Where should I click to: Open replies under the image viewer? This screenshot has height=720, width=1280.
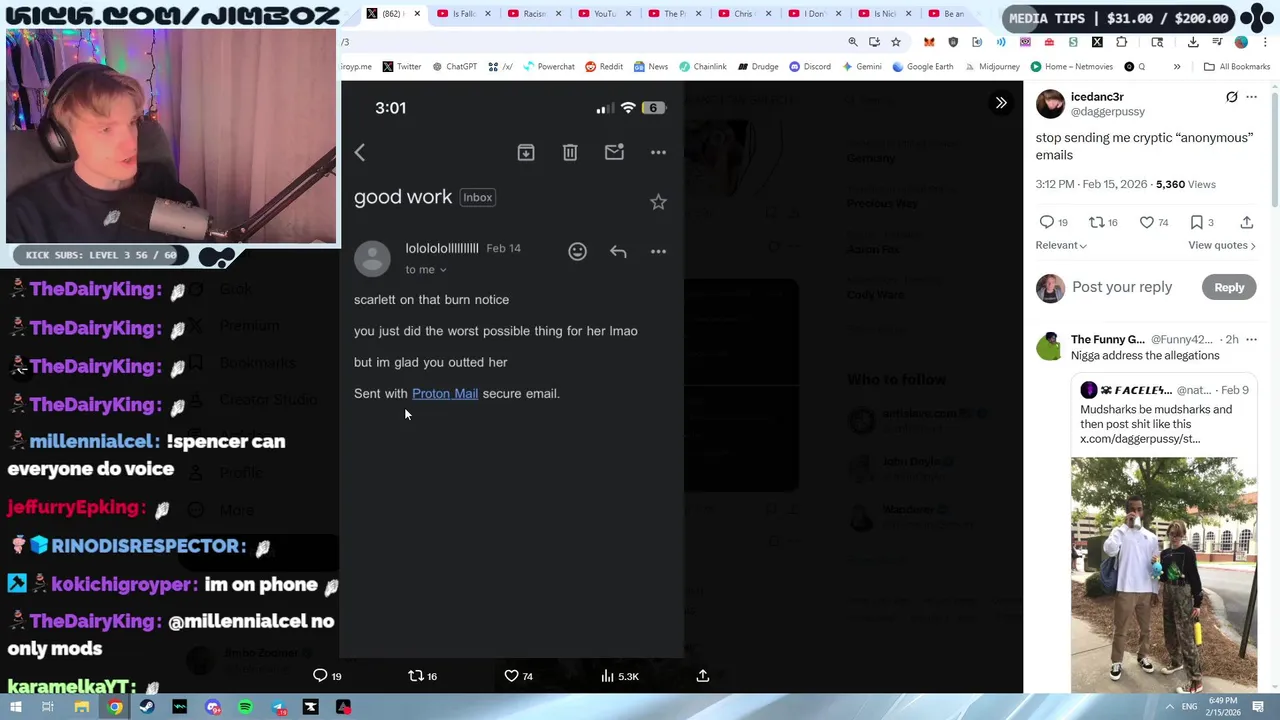pos(327,676)
